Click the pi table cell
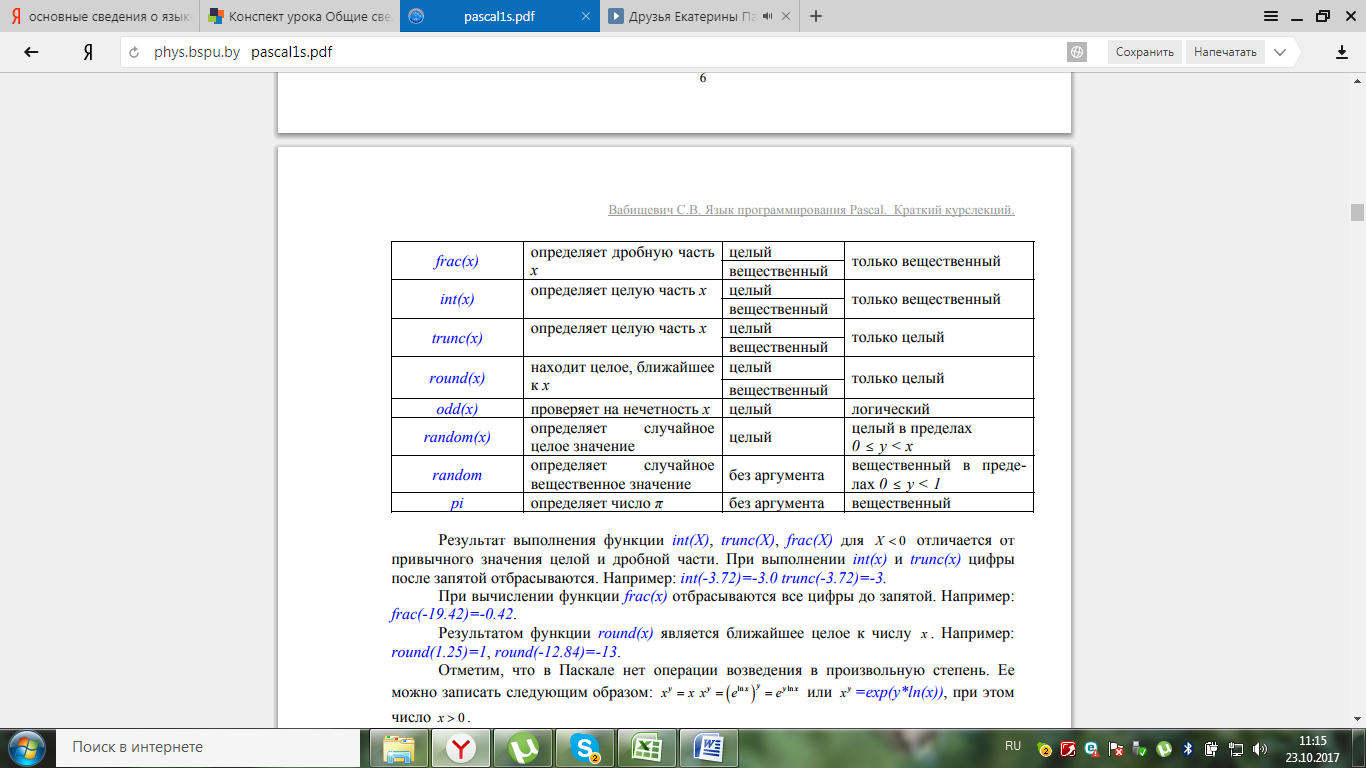This screenshot has height=768, width=1366. [457, 503]
